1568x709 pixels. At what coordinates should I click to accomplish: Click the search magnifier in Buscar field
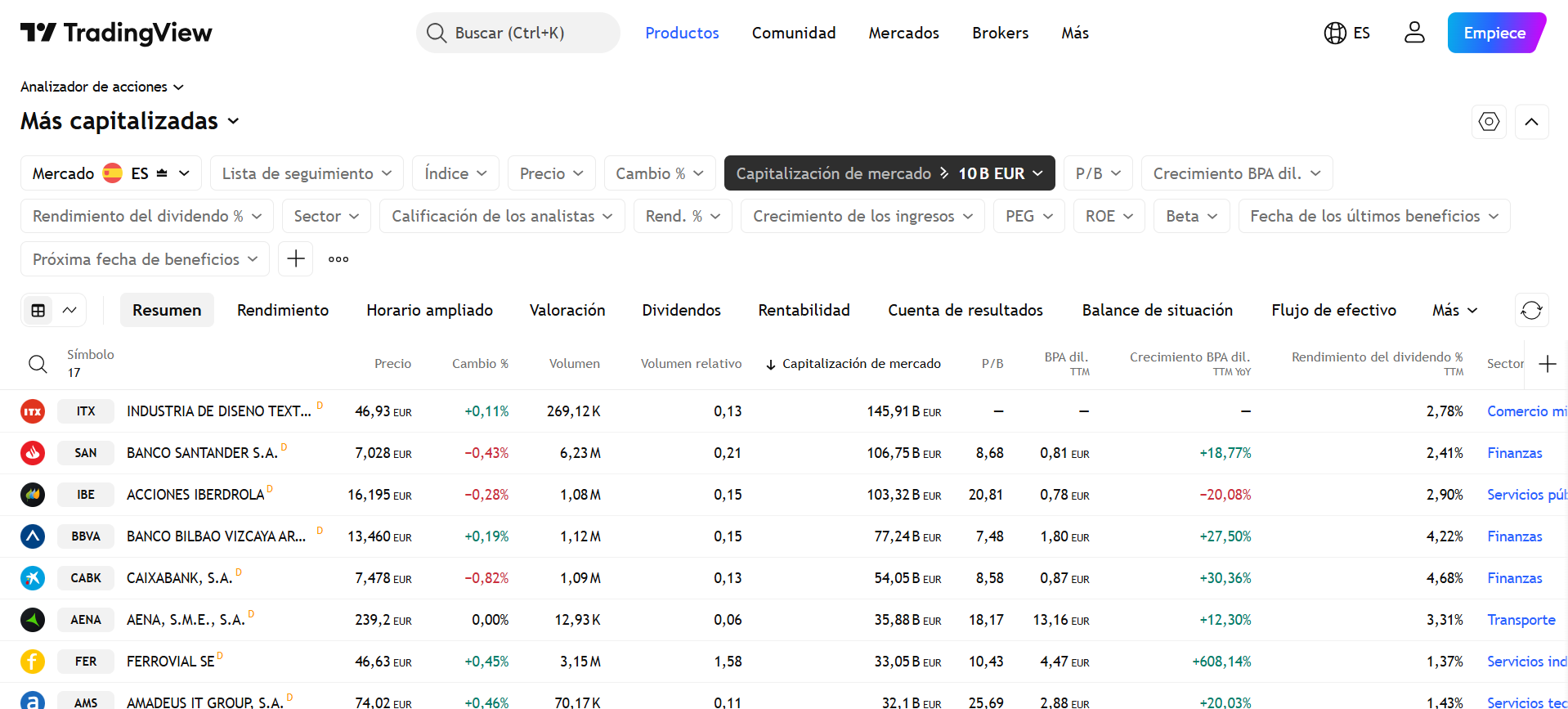click(437, 33)
